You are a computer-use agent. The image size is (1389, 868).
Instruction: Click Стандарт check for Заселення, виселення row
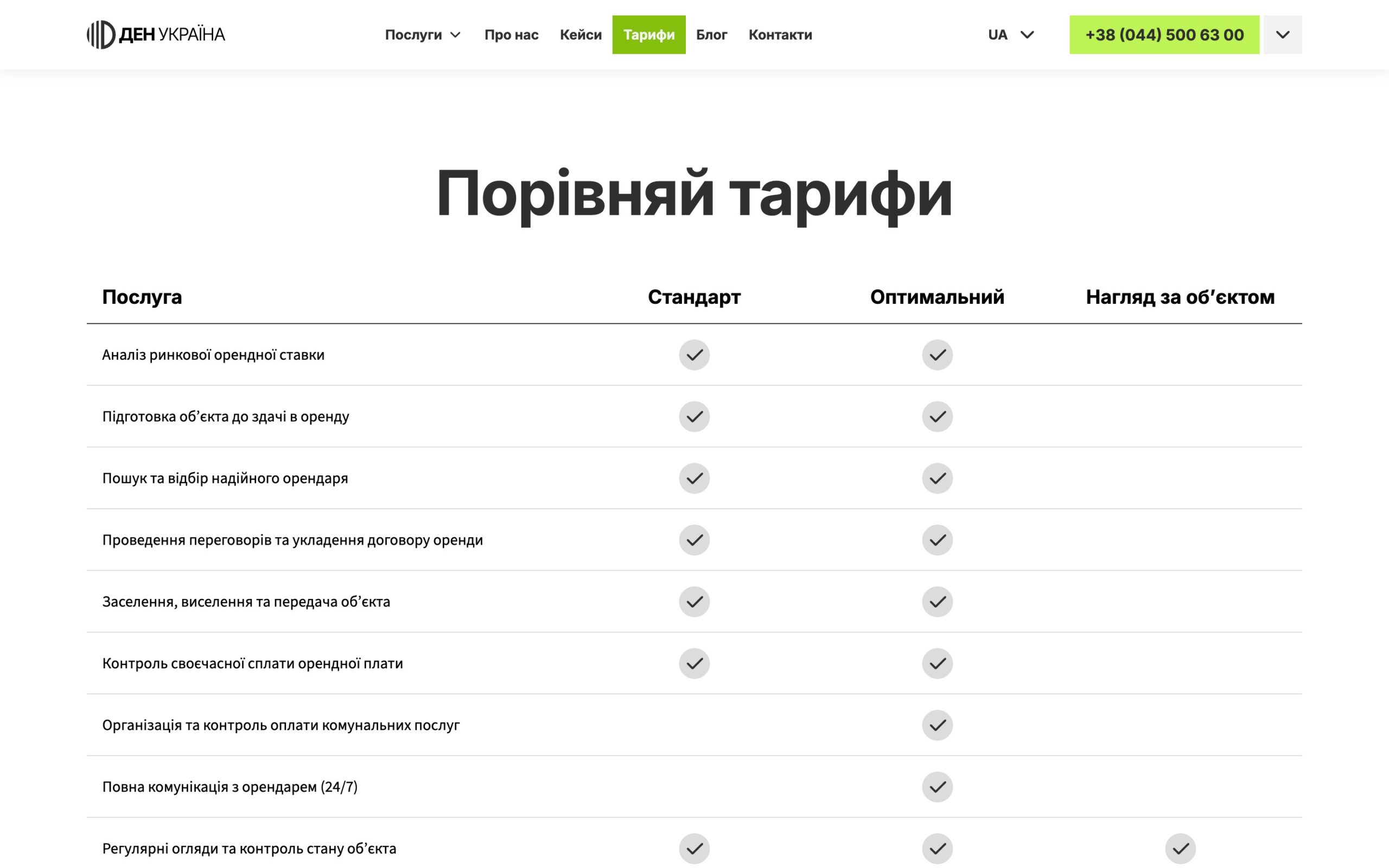[x=694, y=602]
